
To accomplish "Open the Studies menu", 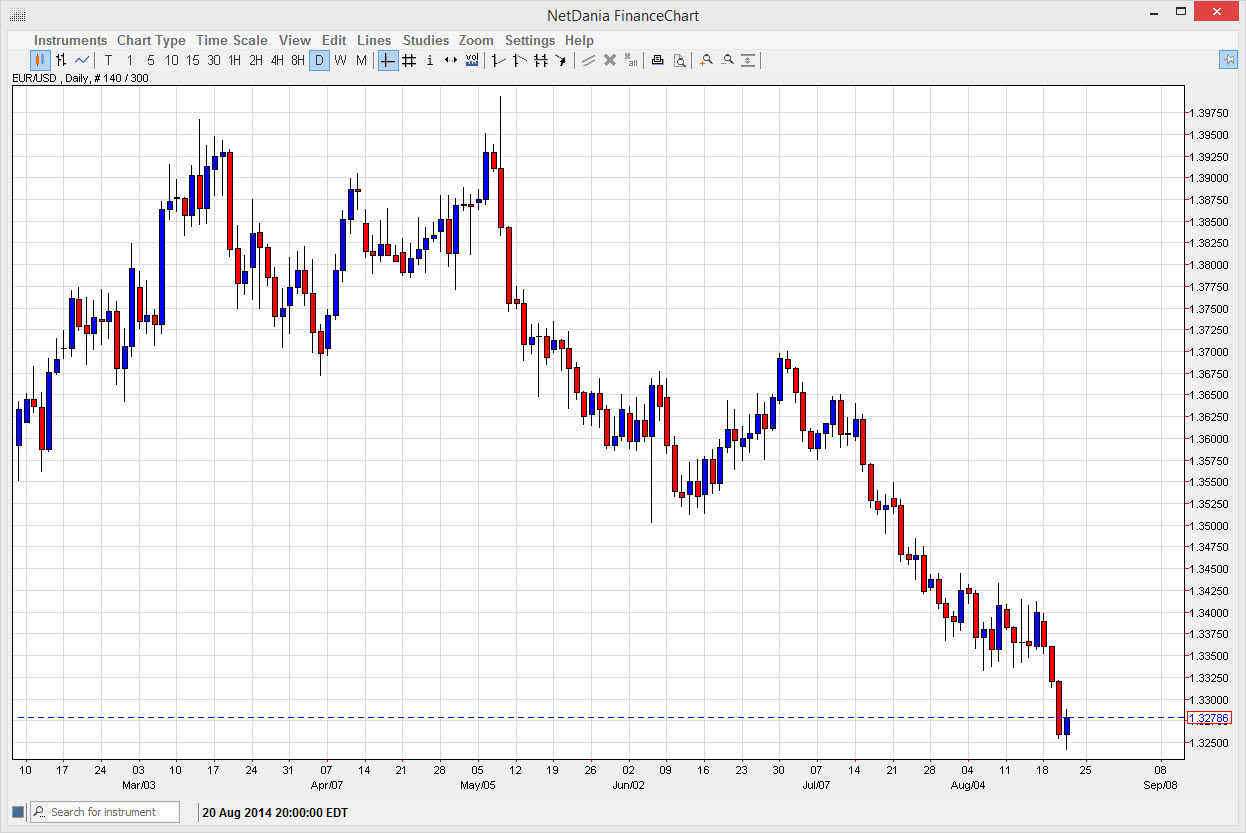I will tap(426, 40).
